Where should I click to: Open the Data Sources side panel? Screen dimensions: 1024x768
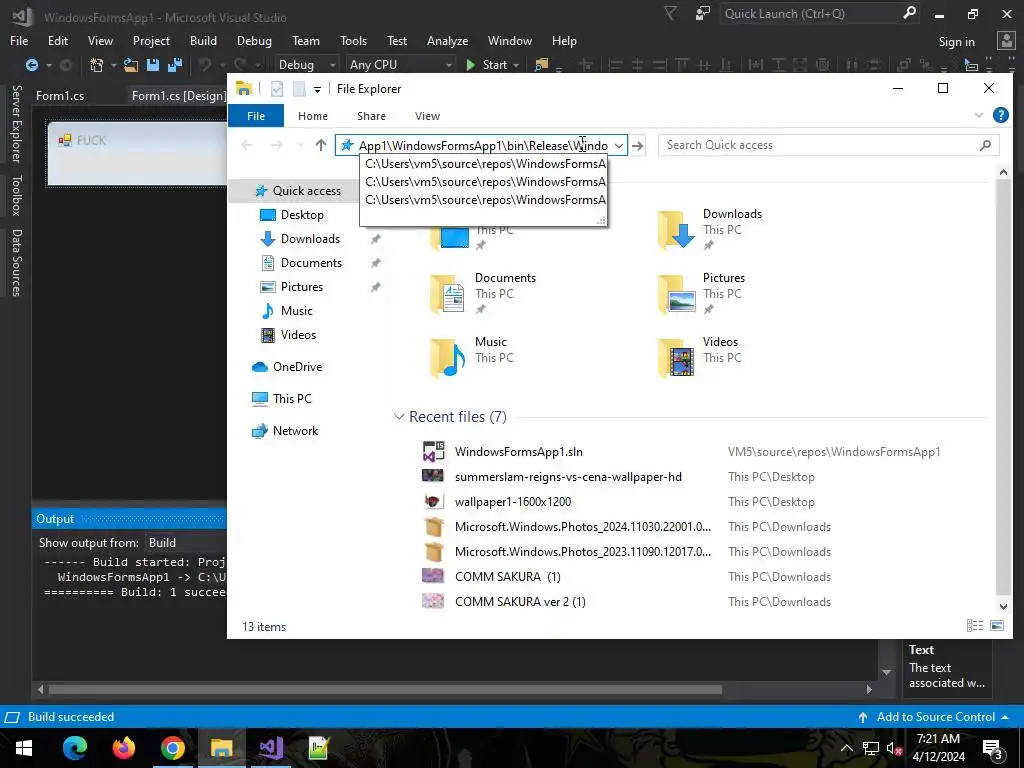click(x=16, y=263)
